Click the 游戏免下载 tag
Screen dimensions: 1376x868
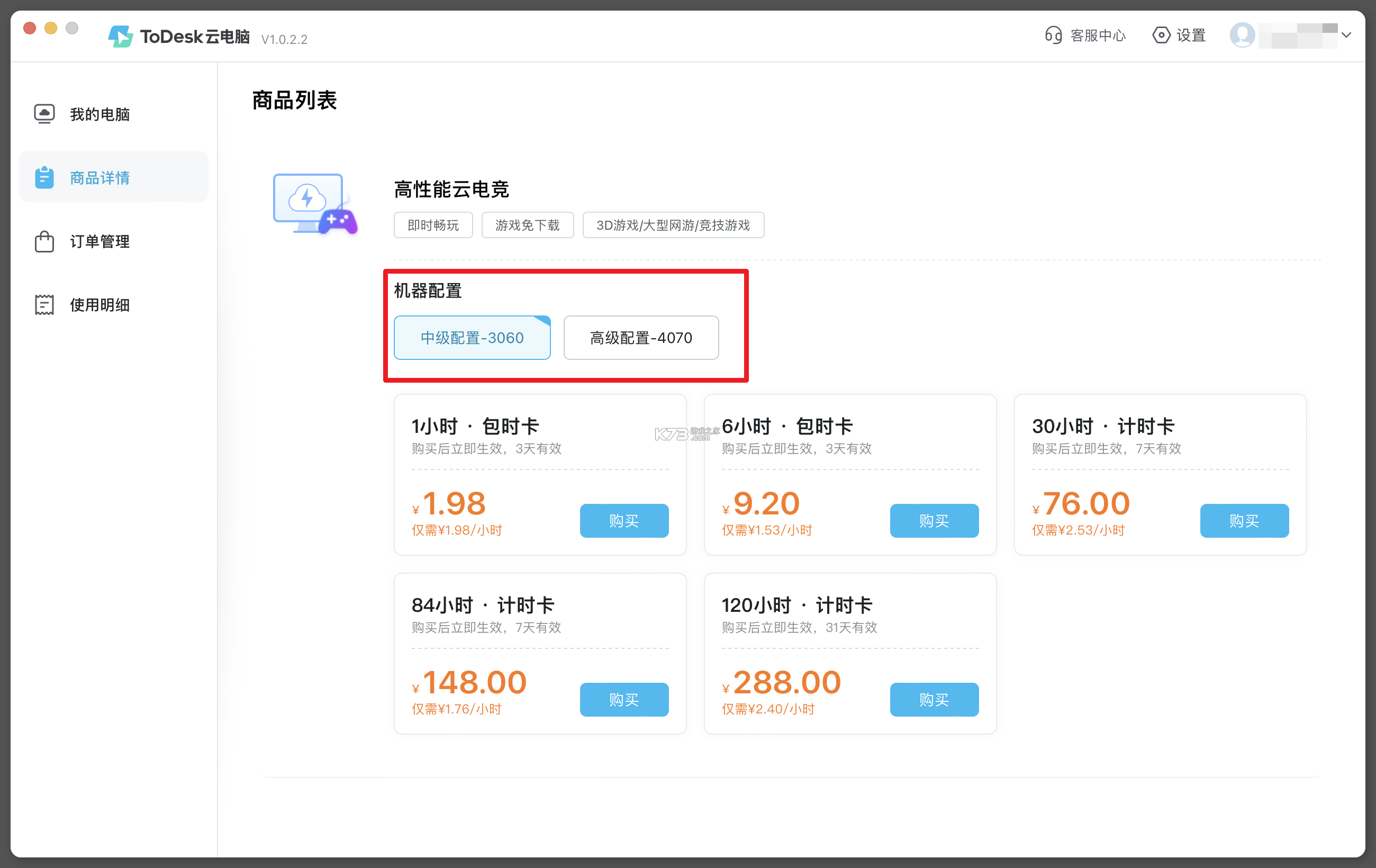[527, 224]
